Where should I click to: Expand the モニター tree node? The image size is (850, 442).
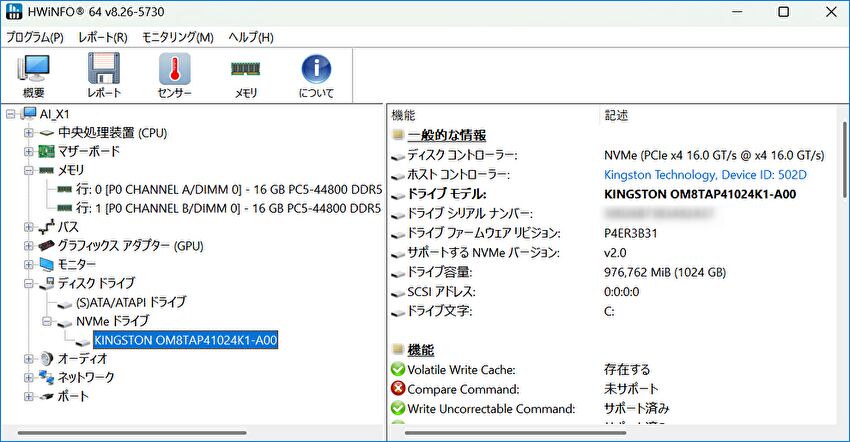tap(29, 265)
